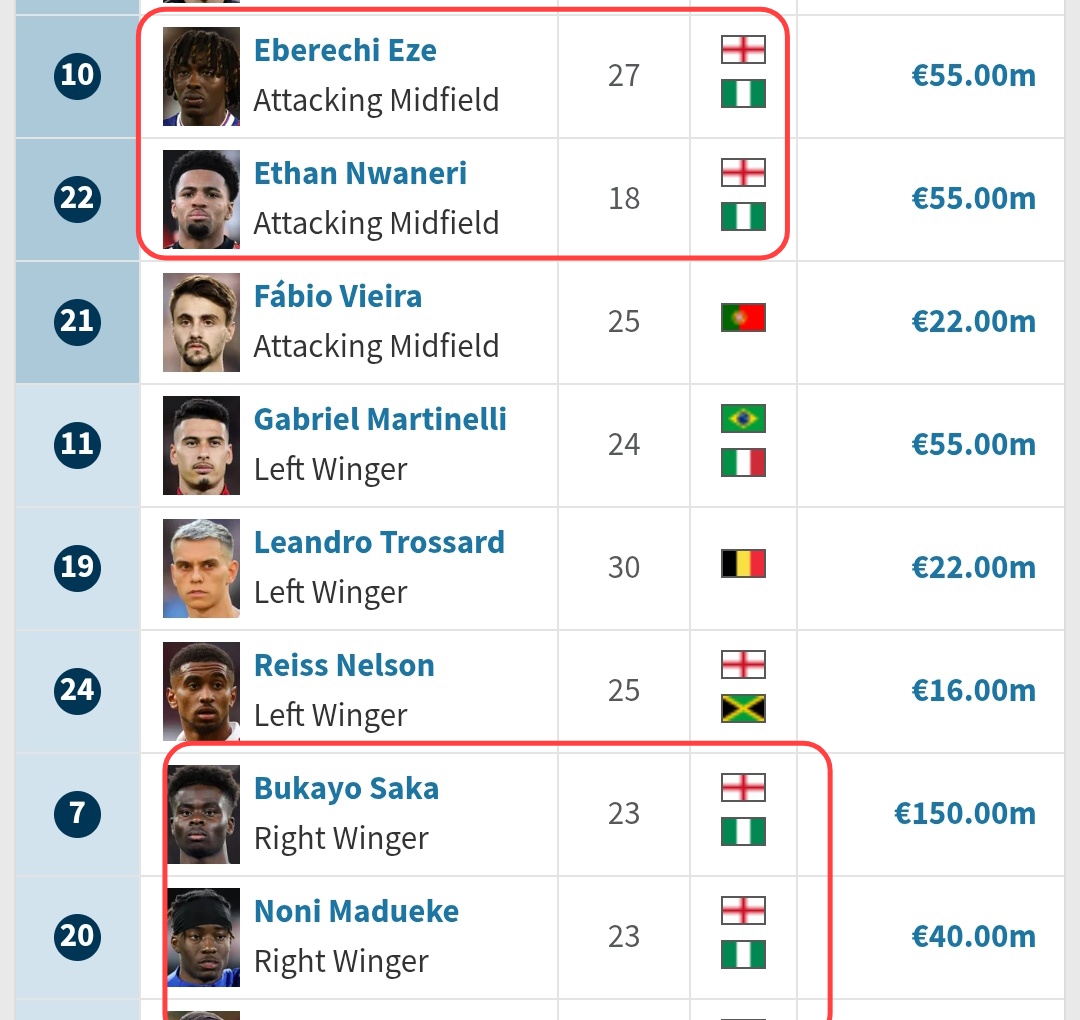The height and width of the screenshot is (1020, 1080).
Task: Click the Jamaica flag in Reiss Nelson's row
Action: click(x=743, y=709)
